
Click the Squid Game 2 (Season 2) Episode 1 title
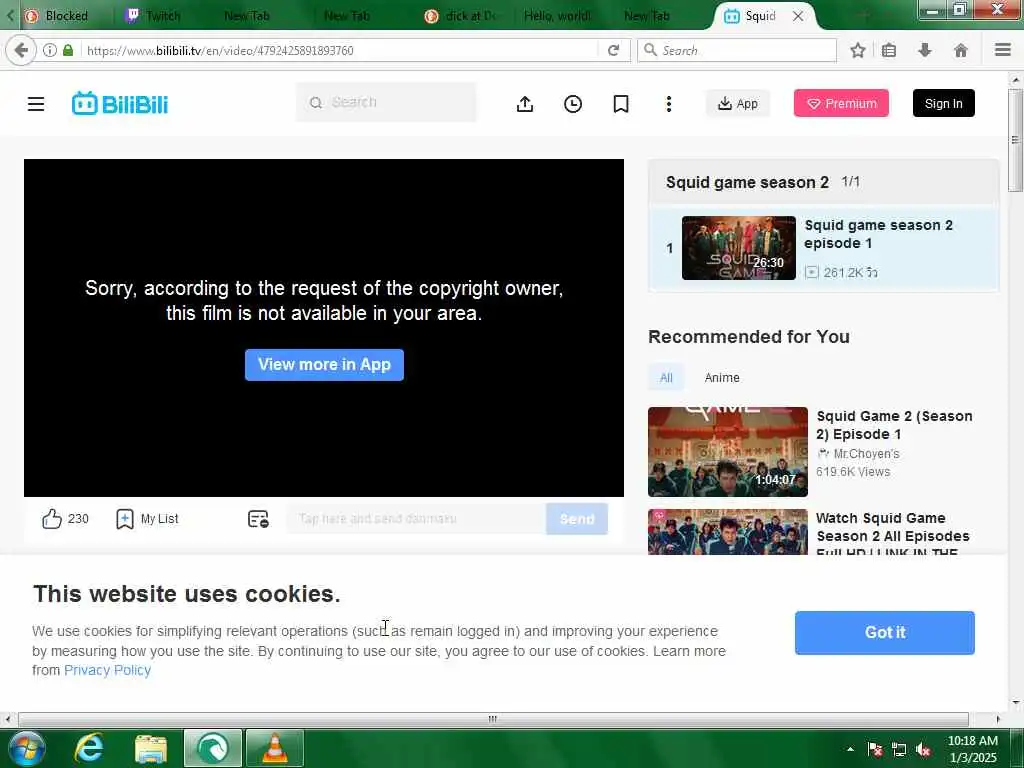pos(894,425)
